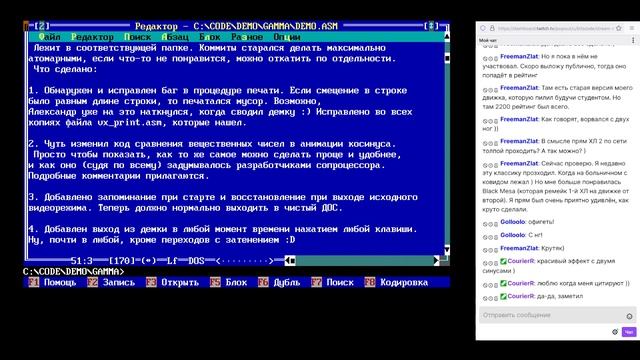This screenshot has width=640, height=360.
Task: Click the horizontal scrollbar thumb in the editor
Action: click(293, 260)
